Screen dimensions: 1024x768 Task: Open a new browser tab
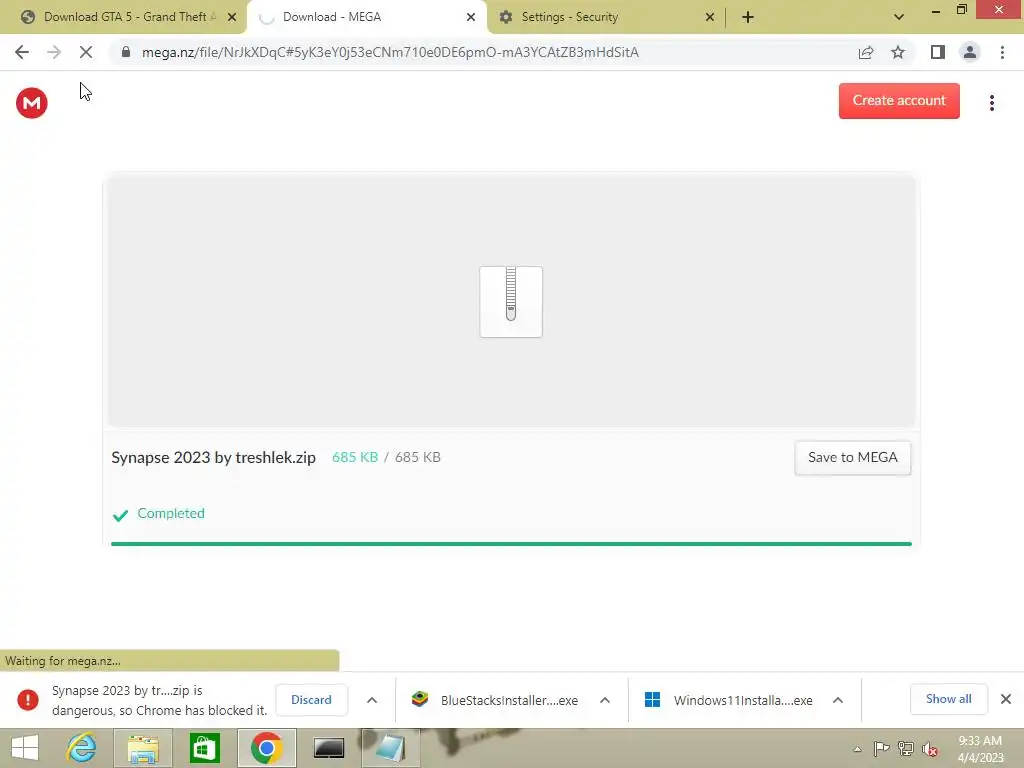pyautogui.click(x=748, y=17)
